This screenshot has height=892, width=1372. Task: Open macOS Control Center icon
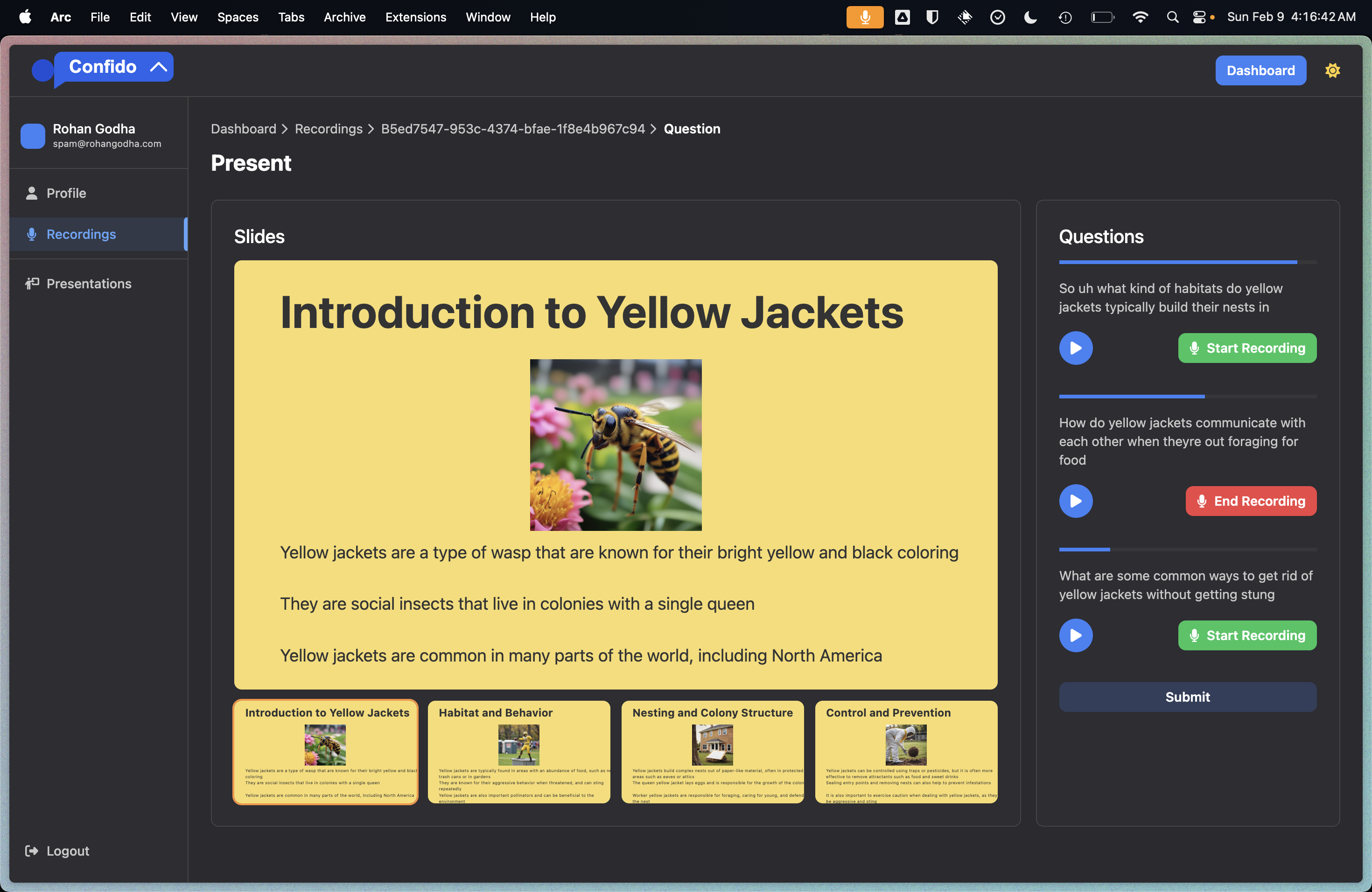point(1199,17)
